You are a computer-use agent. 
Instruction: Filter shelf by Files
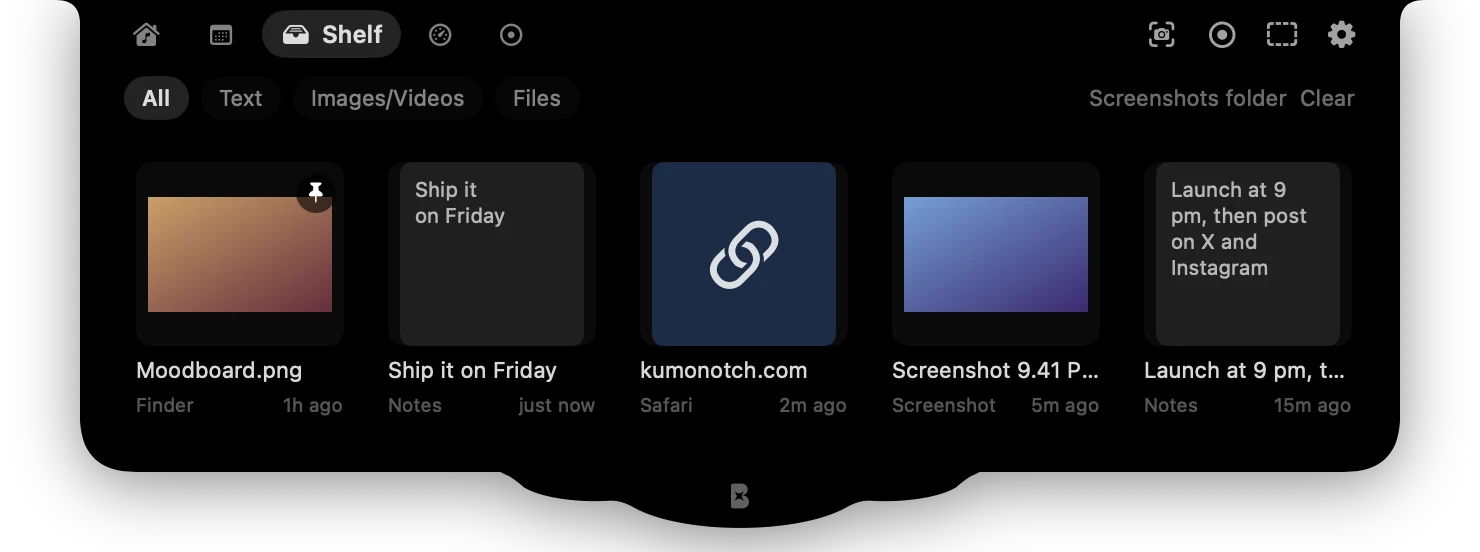pos(537,98)
